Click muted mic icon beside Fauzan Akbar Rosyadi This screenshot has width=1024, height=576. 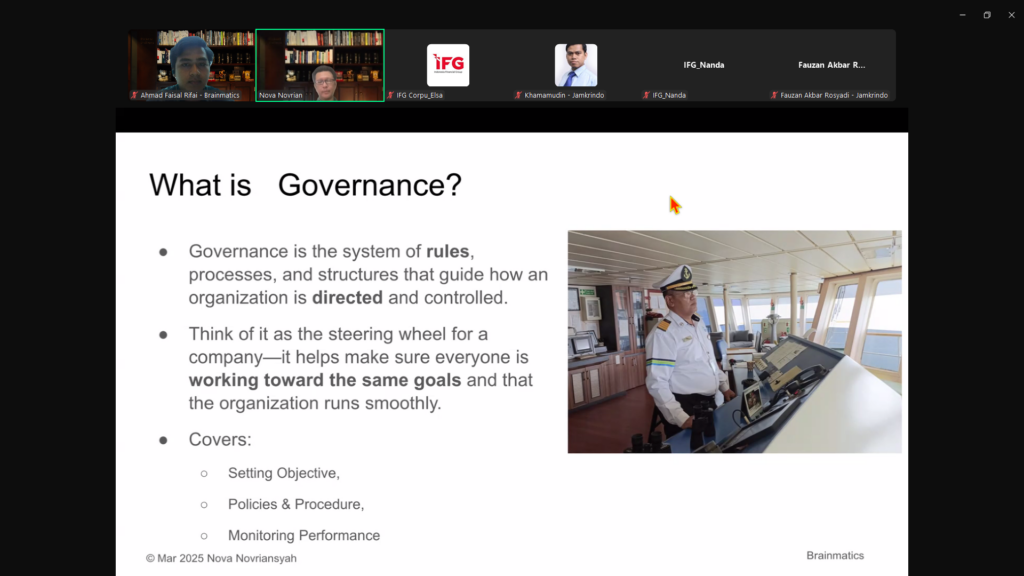coord(775,95)
